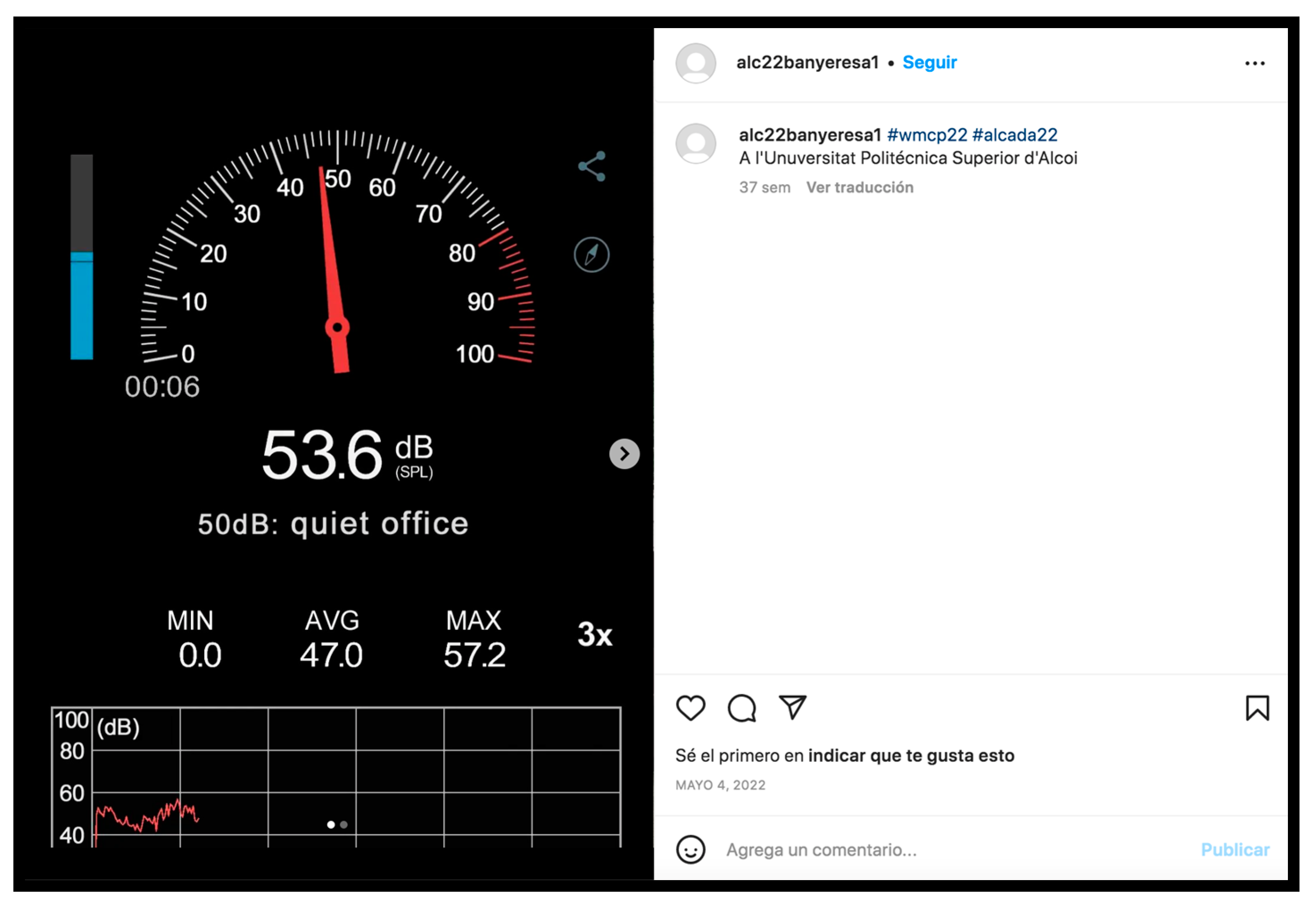Viewport: 1316px width, 910px height.
Task: Focus the Agrega un comentario field
Action: (957, 850)
